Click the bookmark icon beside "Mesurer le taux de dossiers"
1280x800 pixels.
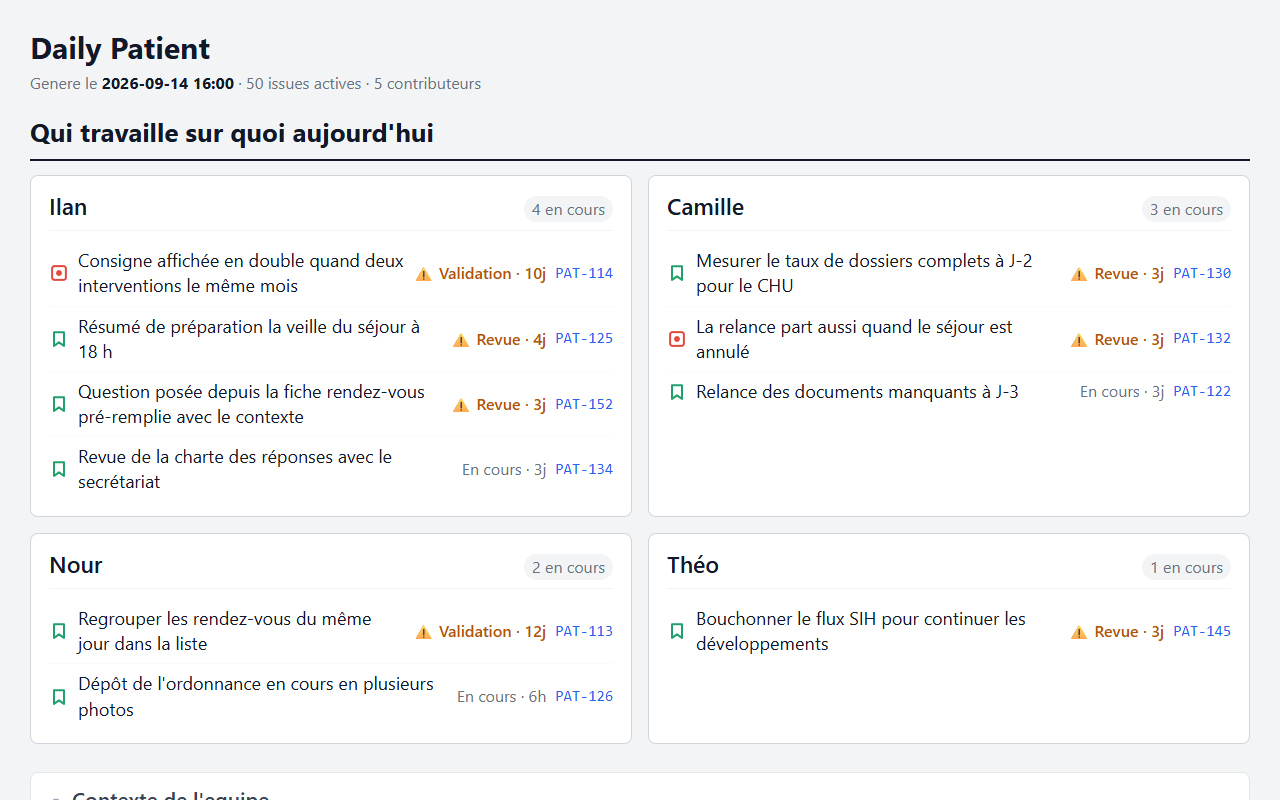pyautogui.click(x=677, y=273)
